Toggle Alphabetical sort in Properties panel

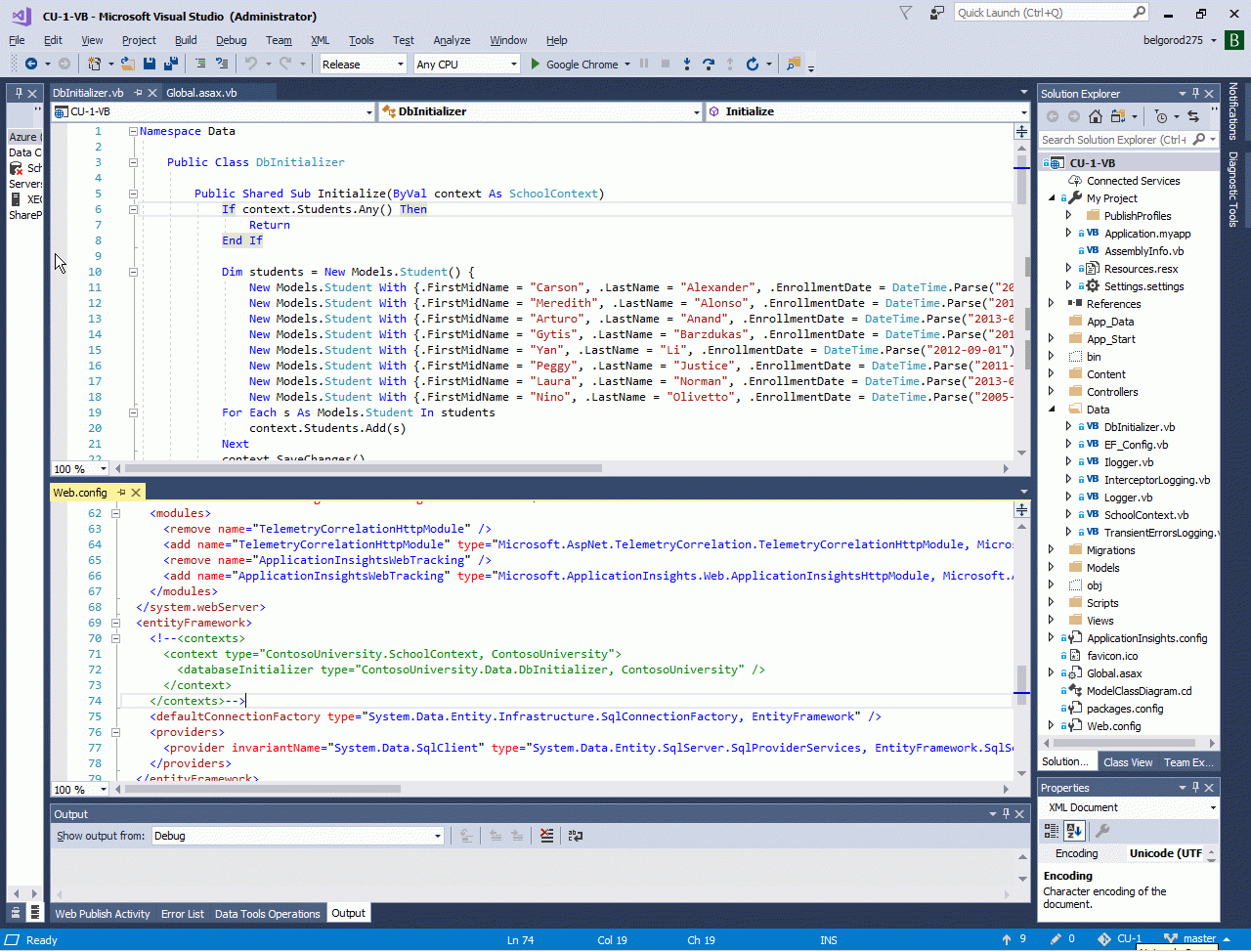click(1073, 831)
